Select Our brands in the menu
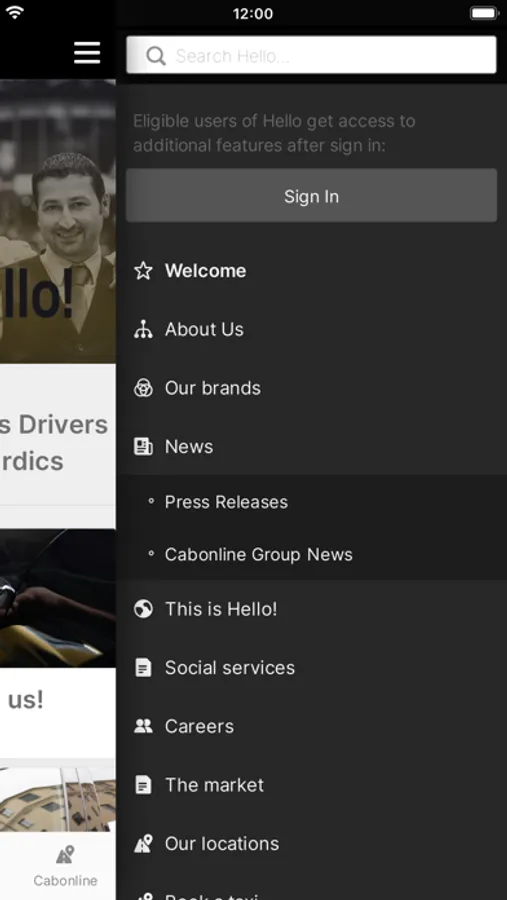The width and height of the screenshot is (507, 900). click(311, 388)
